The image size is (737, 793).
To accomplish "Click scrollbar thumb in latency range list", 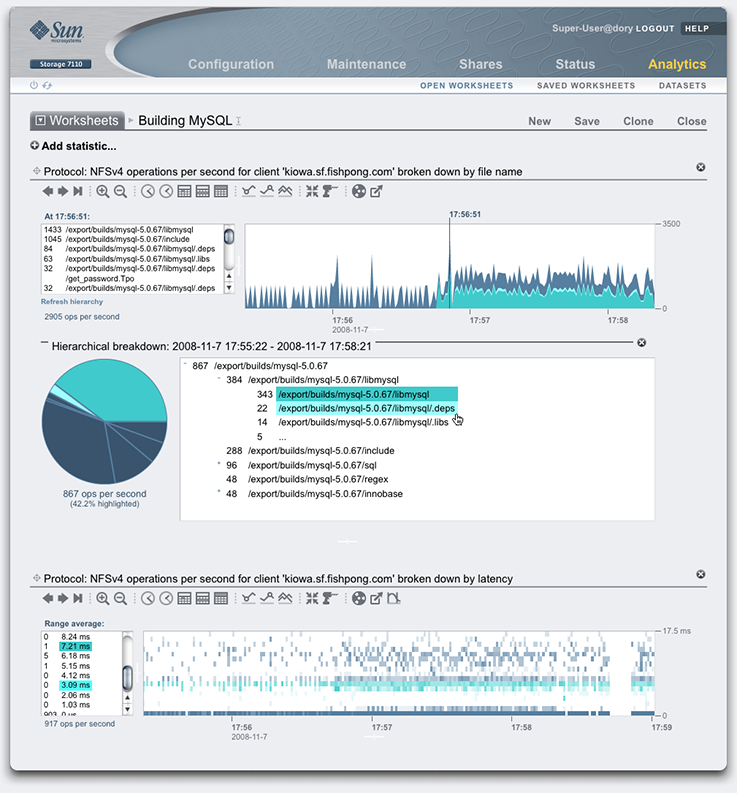I will [x=127, y=677].
